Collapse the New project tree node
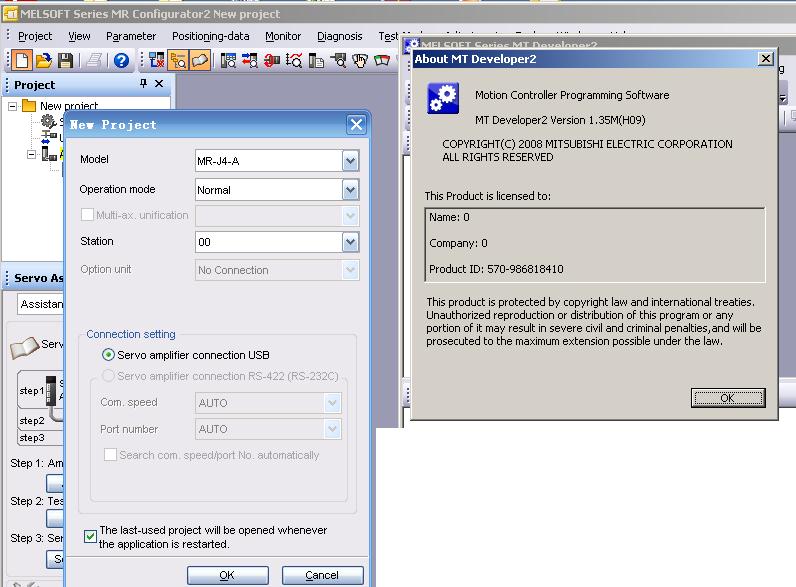The image size is (796, 587). coord(13,106)
